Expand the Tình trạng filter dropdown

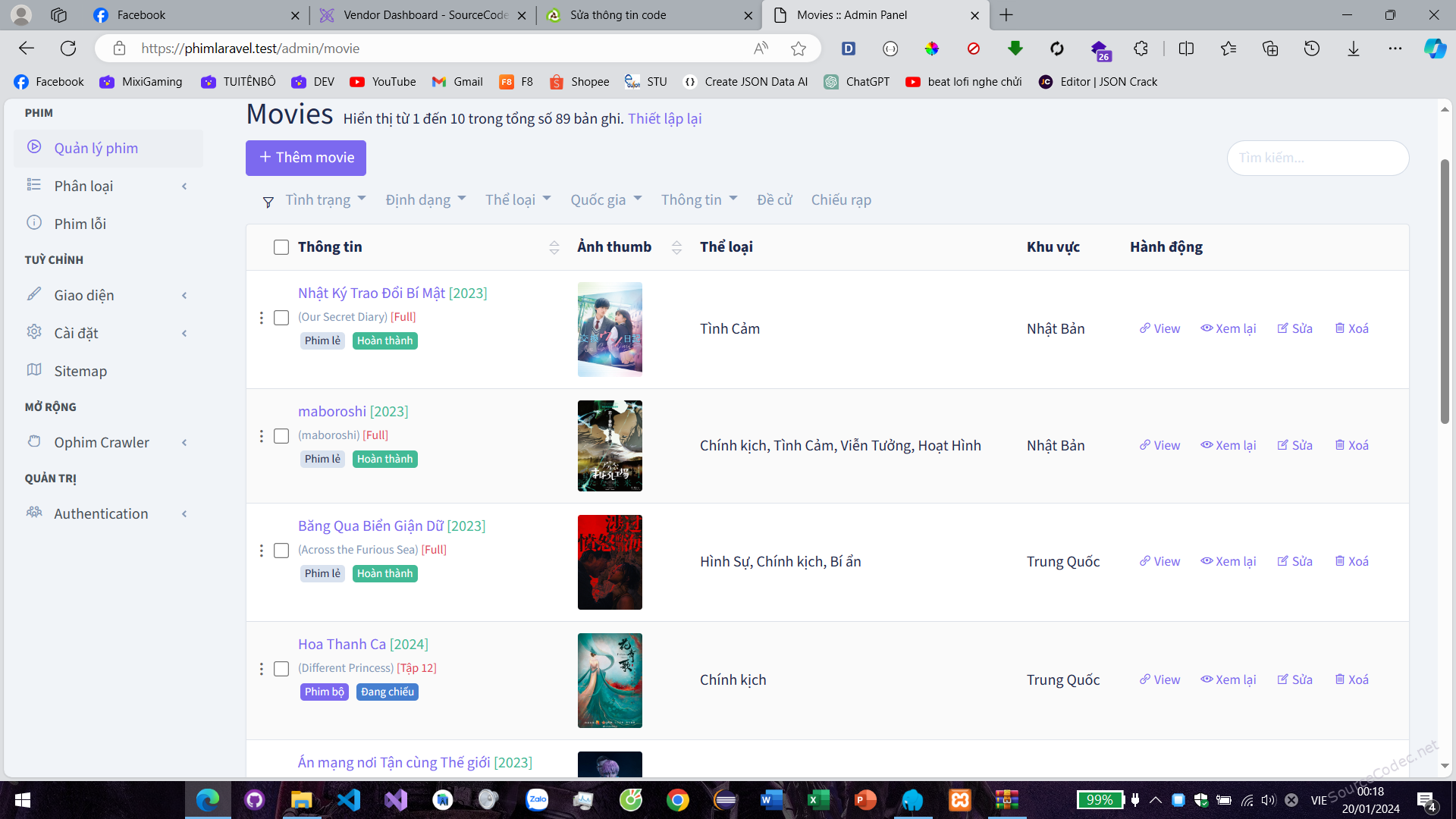click(x=325, y=200)
